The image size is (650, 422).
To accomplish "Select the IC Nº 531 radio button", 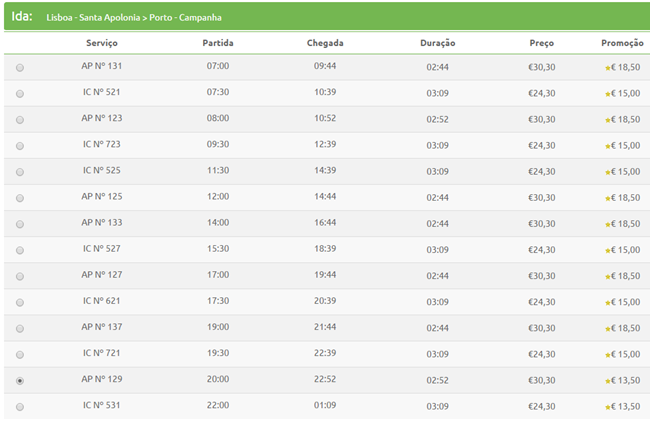I will pyautogui.click(x=19, y=407).
